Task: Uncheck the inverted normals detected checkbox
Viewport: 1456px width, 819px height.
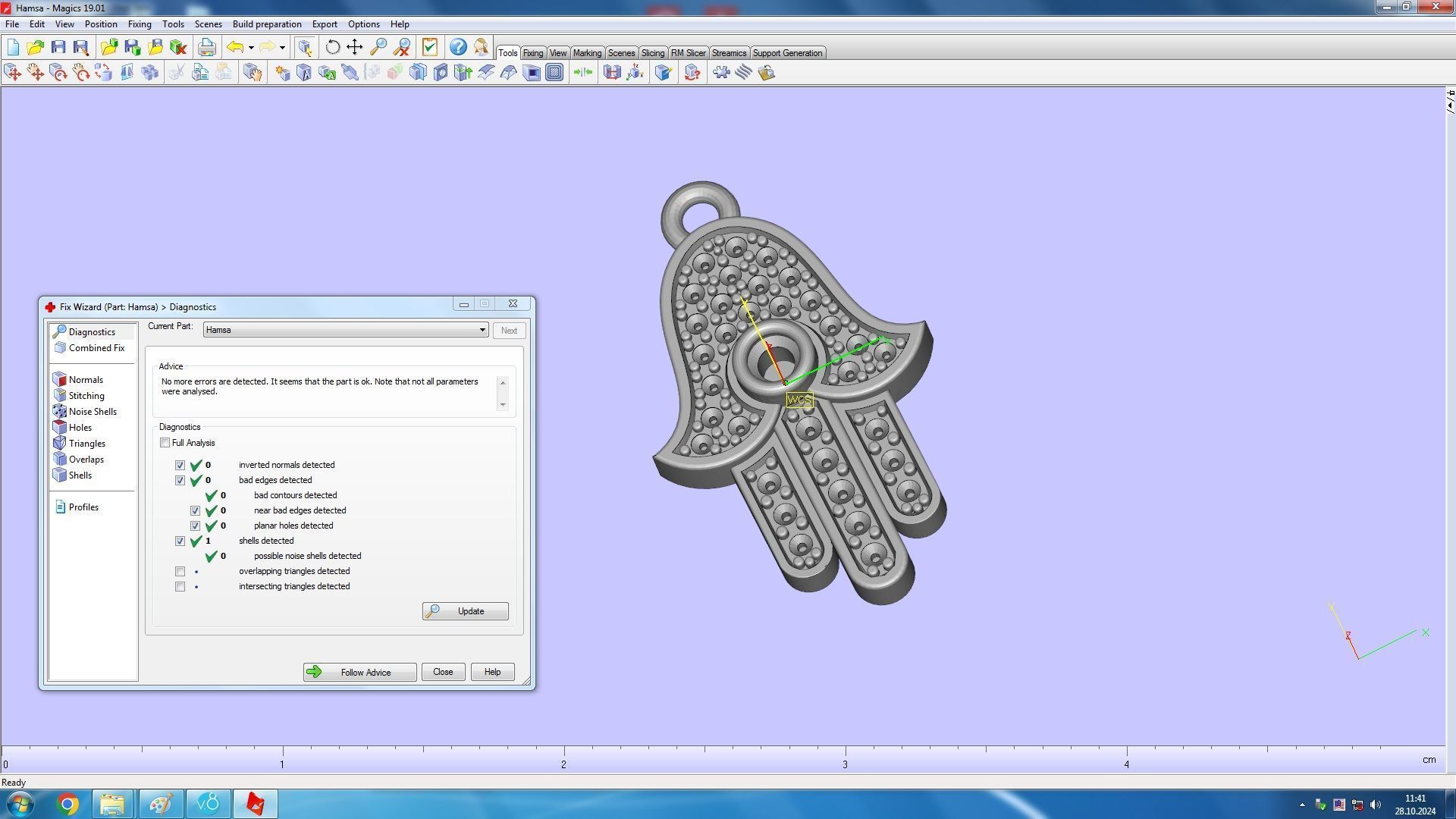Action: 180,465
